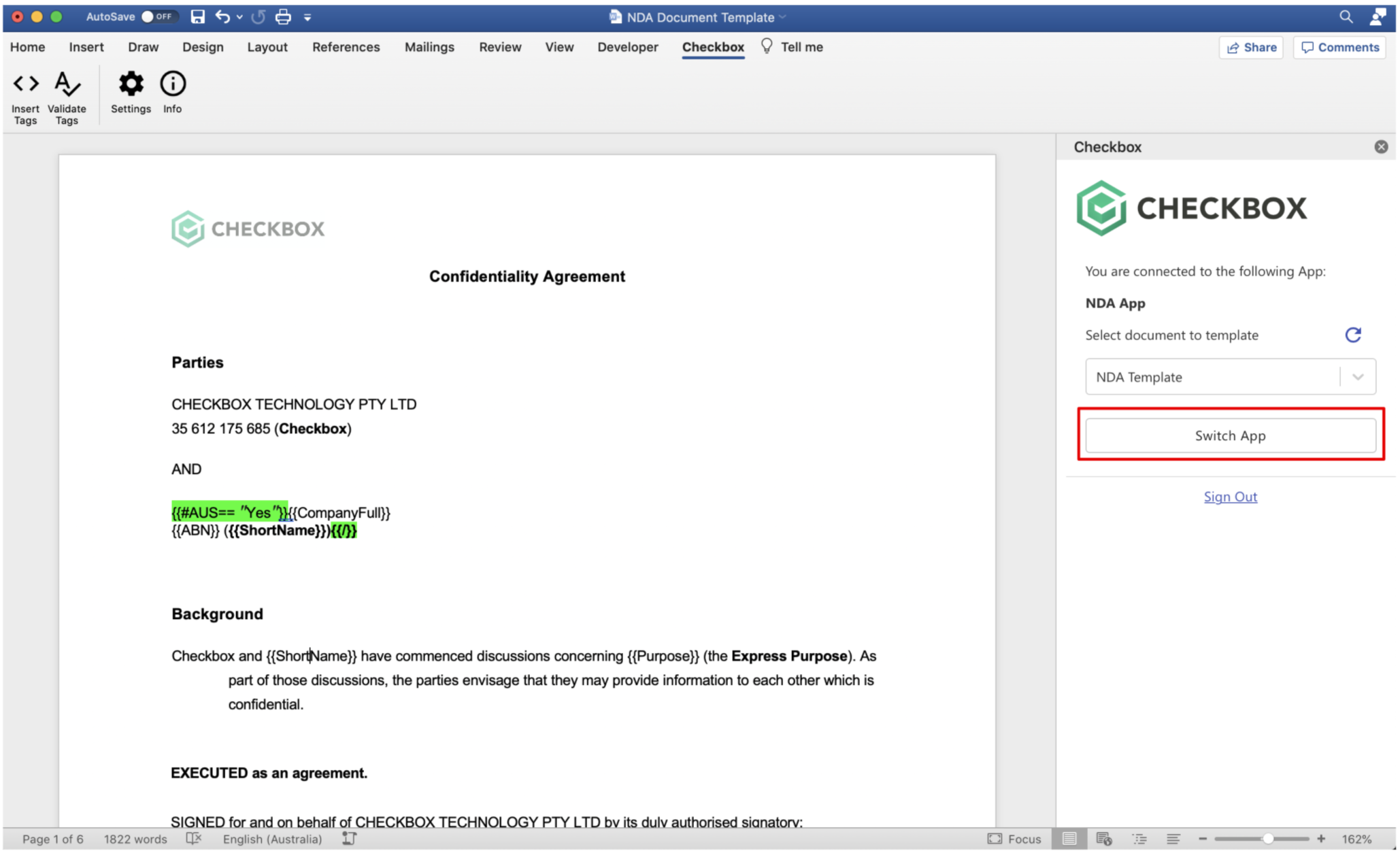Image resolution: width=1400 pixels, height=853 pixels.
Task: Open the Info icon
Action: point(173,92)
